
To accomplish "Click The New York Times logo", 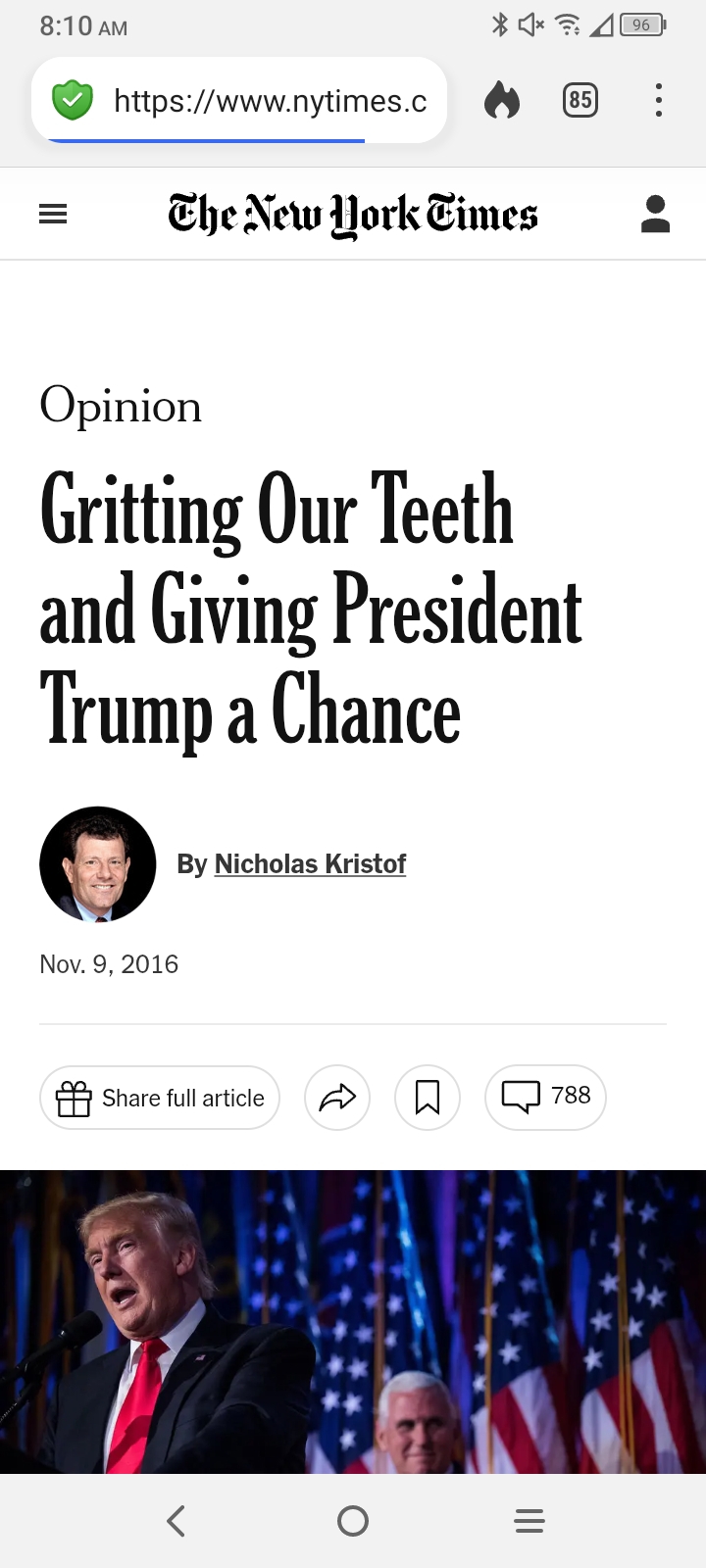I will click(x=353, y=215).
